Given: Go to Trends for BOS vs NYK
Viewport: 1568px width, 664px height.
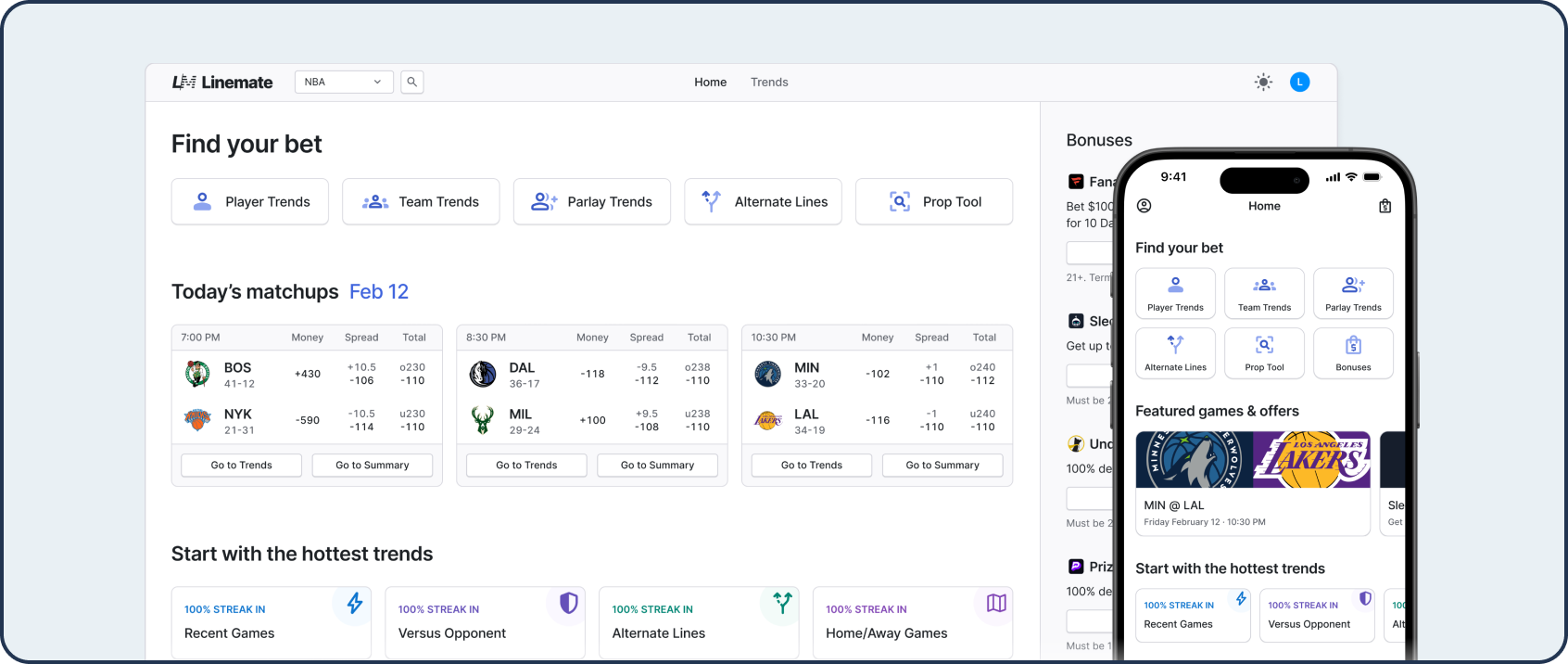Looking at the screenshot, I should click(242, 465).
